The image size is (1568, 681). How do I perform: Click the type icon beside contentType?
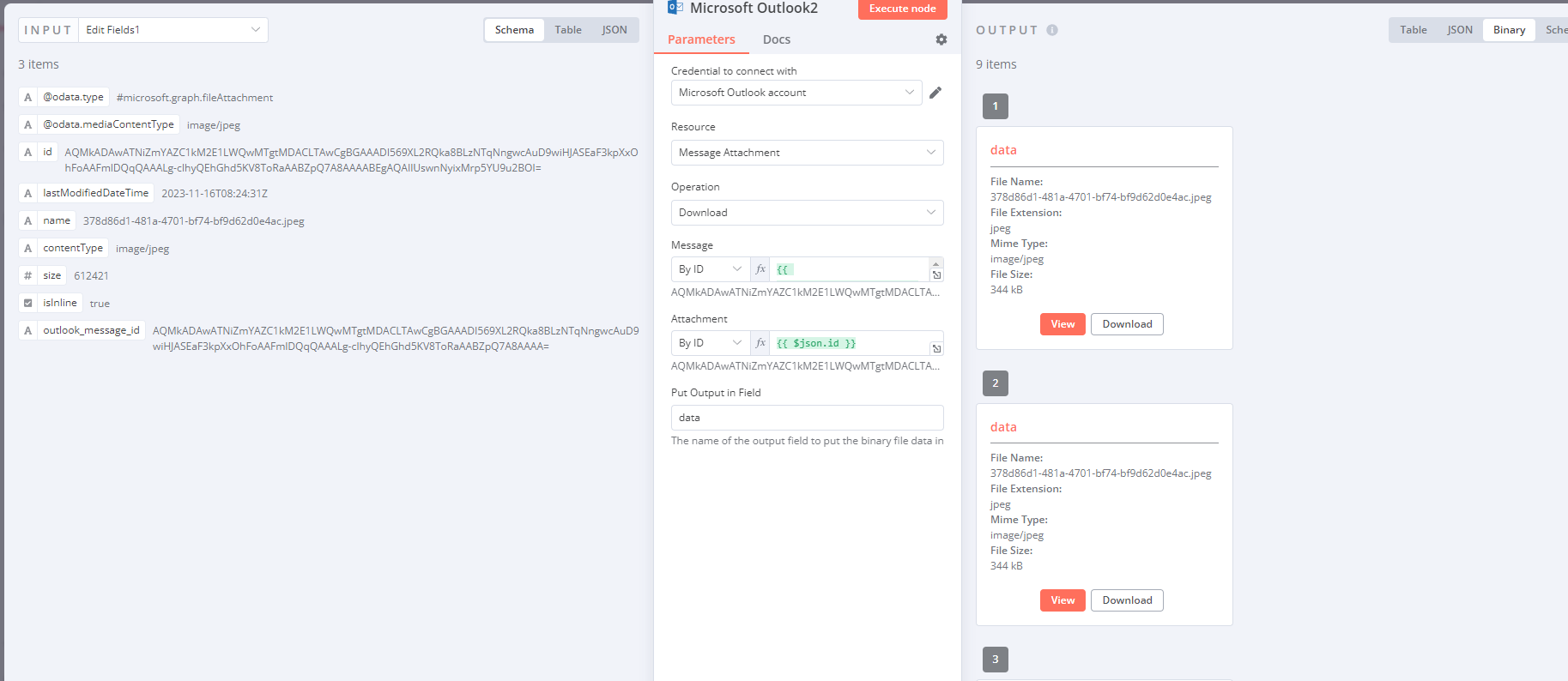[x=28, y=248]
